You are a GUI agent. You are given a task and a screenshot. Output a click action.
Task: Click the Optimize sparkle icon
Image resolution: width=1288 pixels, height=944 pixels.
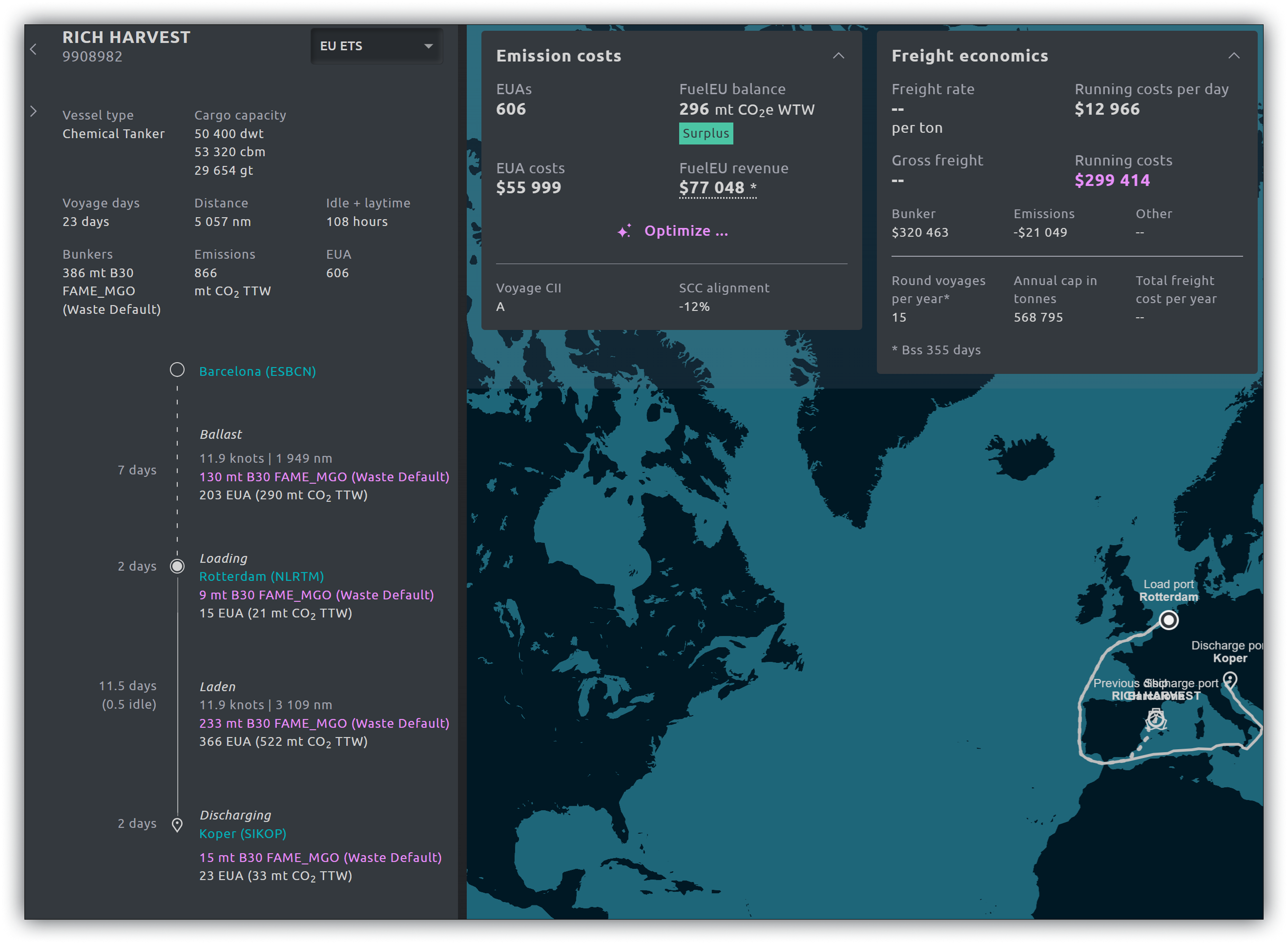(624, 231)
